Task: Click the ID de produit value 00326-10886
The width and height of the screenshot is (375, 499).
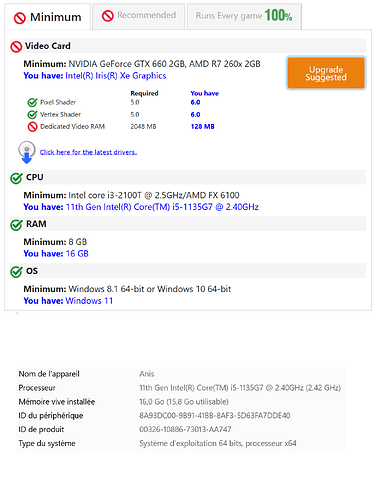Action: (185, 429)
